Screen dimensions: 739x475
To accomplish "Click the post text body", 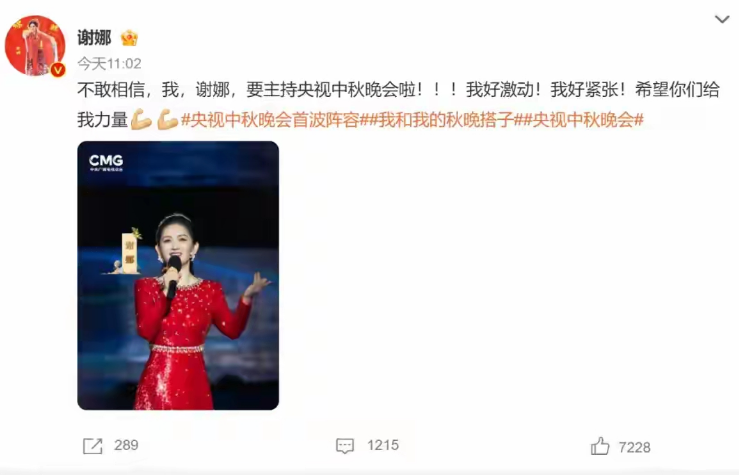I will (x=398, y=105).
